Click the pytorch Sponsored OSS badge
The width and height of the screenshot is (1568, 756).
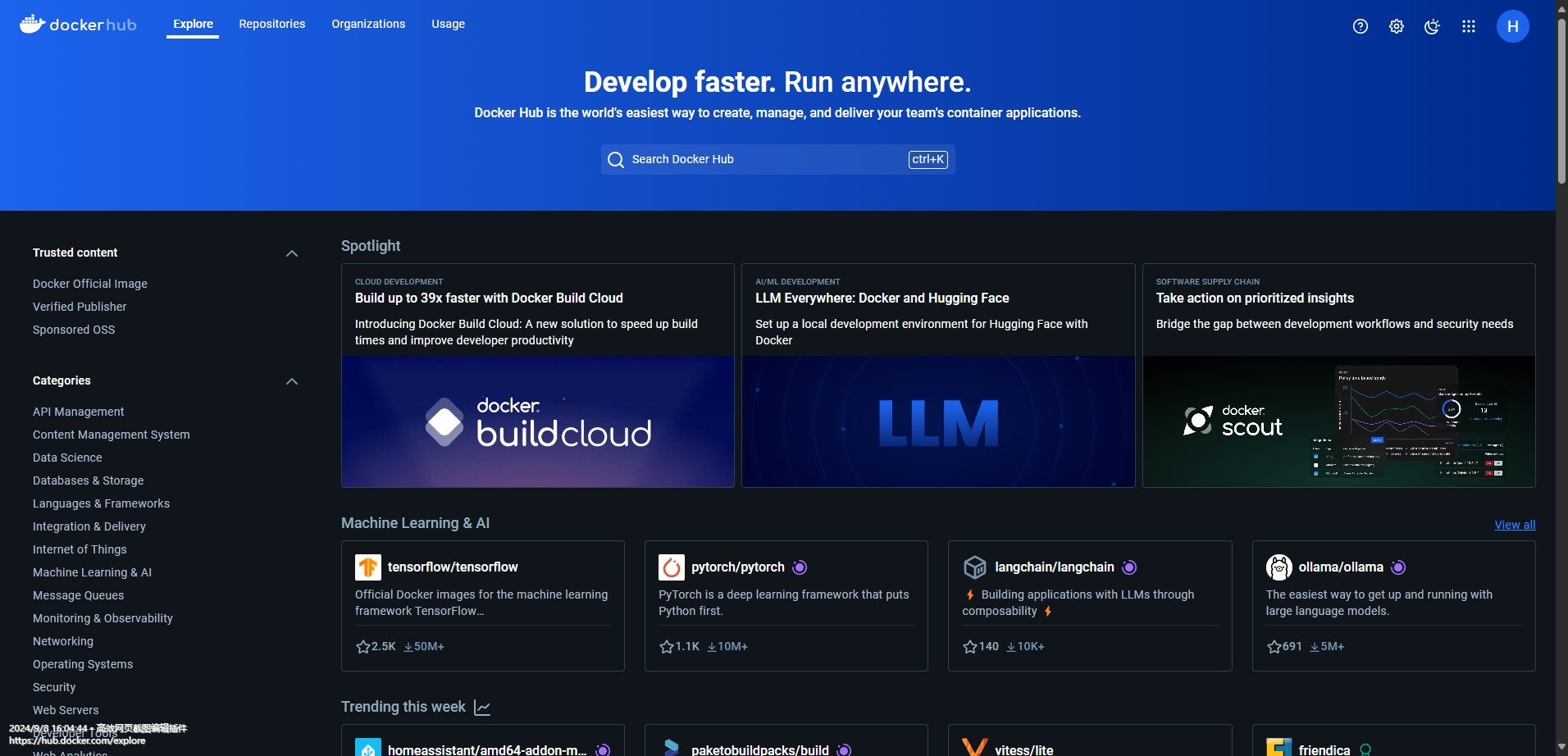[x=800, y=567]
